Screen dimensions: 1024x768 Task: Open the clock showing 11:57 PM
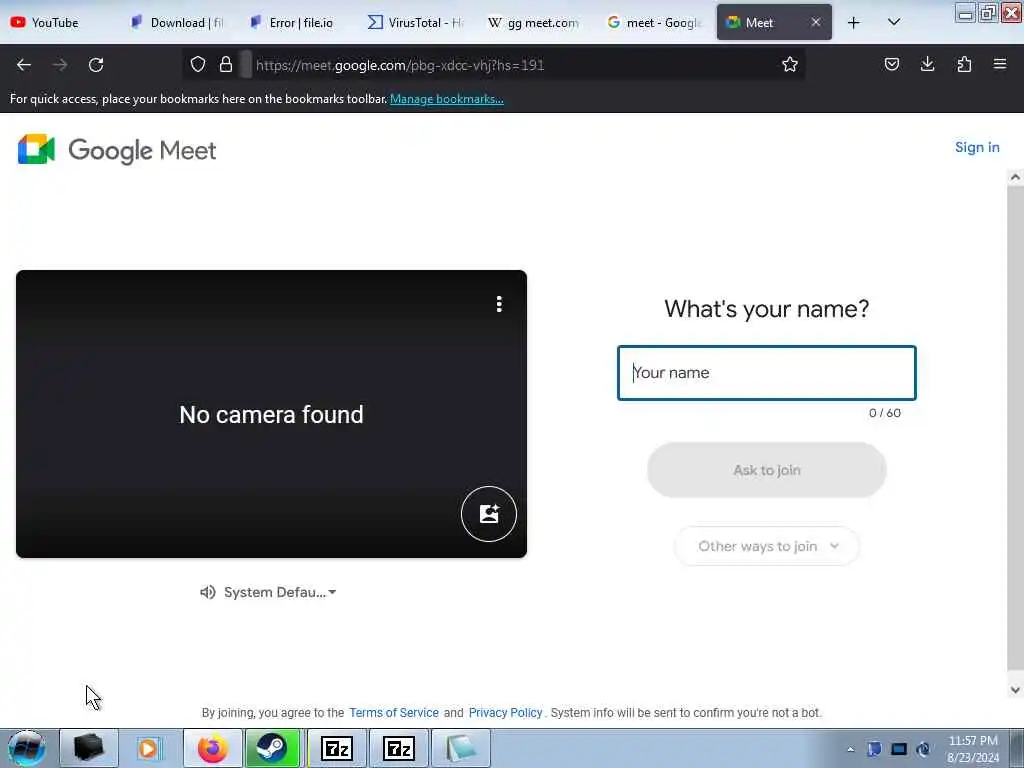coord(972,748)
